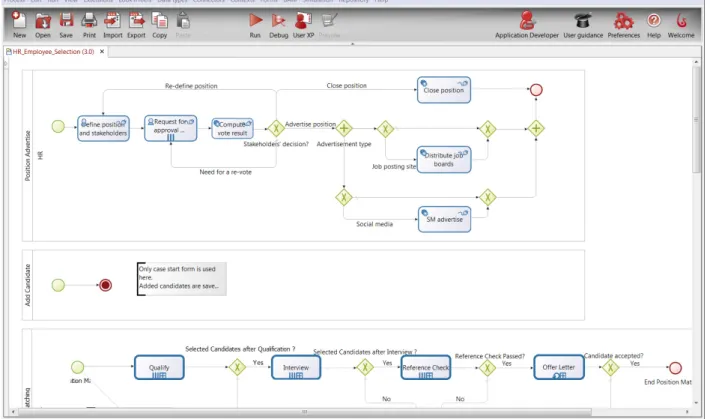Select the Define position and stakeholders task

103,129
